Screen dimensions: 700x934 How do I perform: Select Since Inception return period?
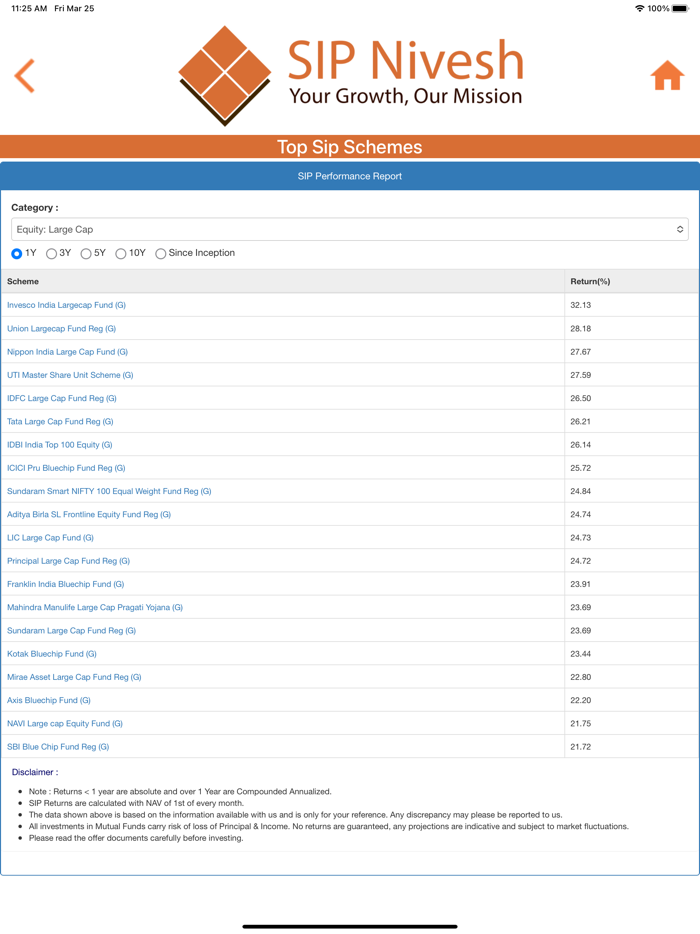click(x=160, y=254)
